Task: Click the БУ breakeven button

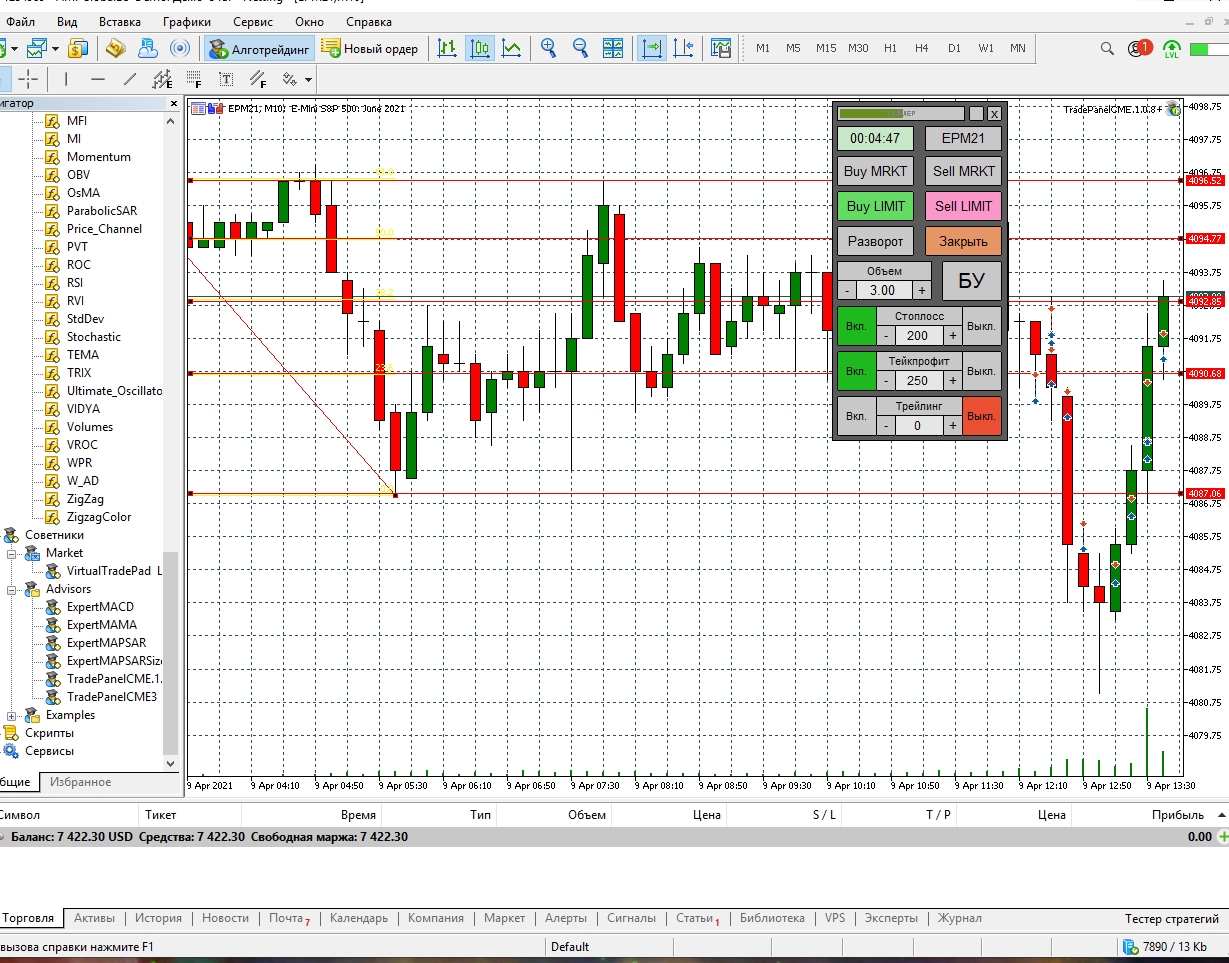Action: tap(971, 281)
